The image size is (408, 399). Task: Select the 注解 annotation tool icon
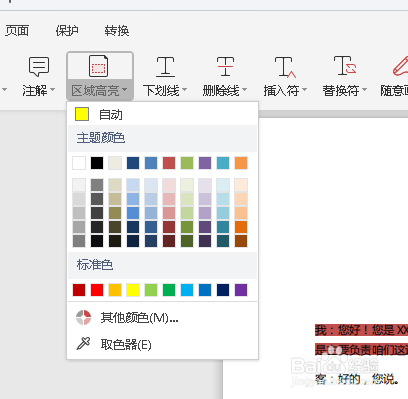tap(39, 66)
